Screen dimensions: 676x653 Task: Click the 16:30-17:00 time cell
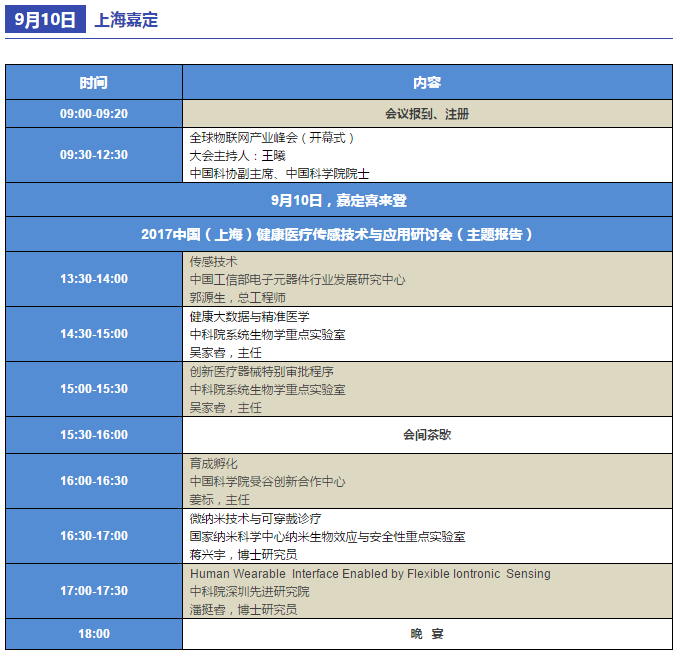click(93, 536)
